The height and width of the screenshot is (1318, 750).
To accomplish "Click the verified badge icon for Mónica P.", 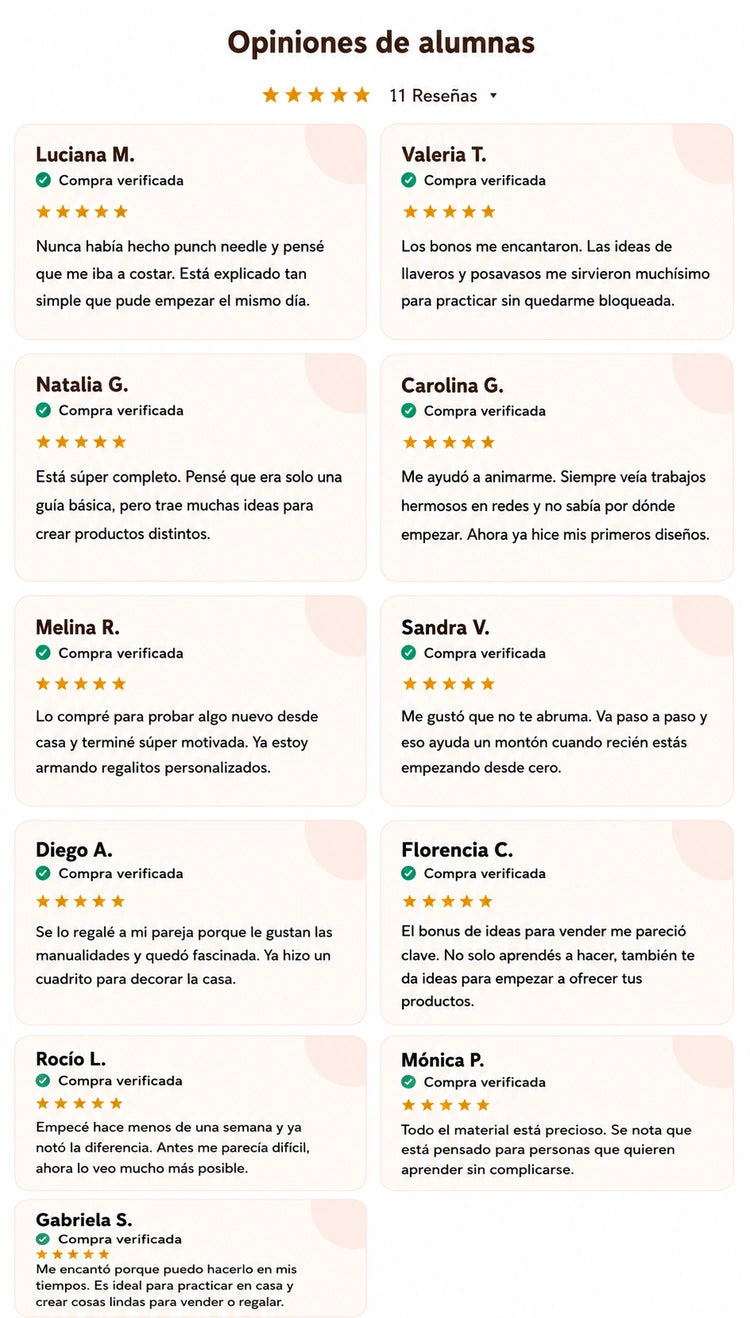I will click(x=409, y=1082).
